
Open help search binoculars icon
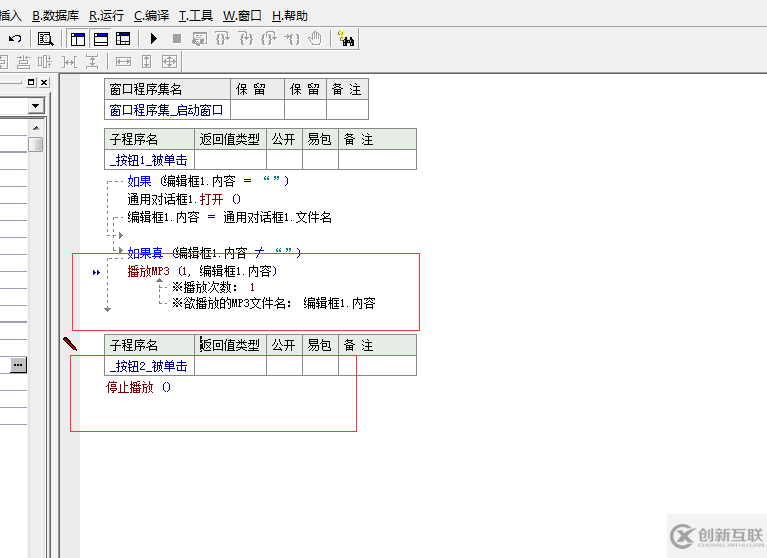(x=346, y=39)
